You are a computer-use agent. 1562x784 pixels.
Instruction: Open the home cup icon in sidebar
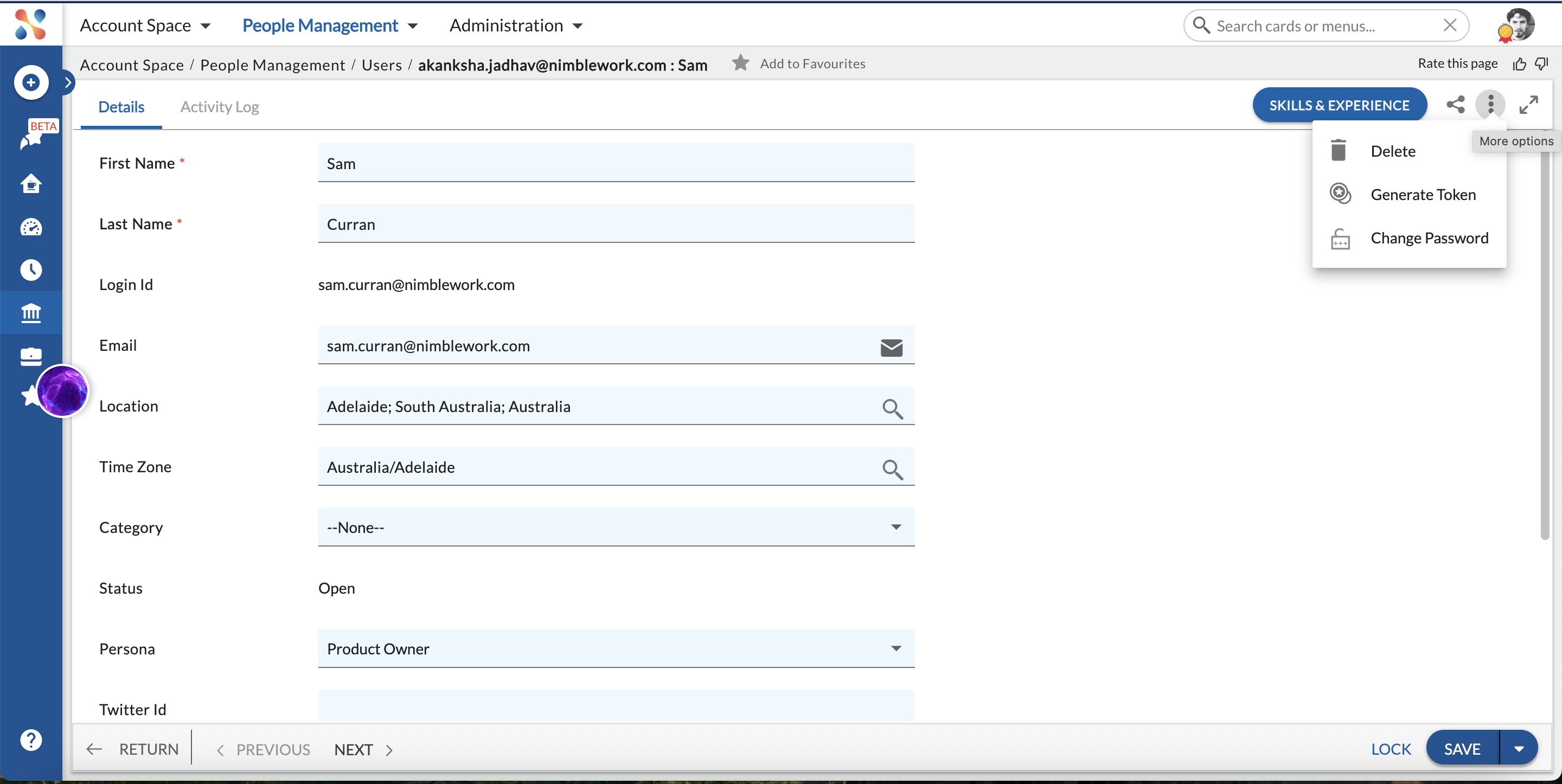[x=31, y=184]
